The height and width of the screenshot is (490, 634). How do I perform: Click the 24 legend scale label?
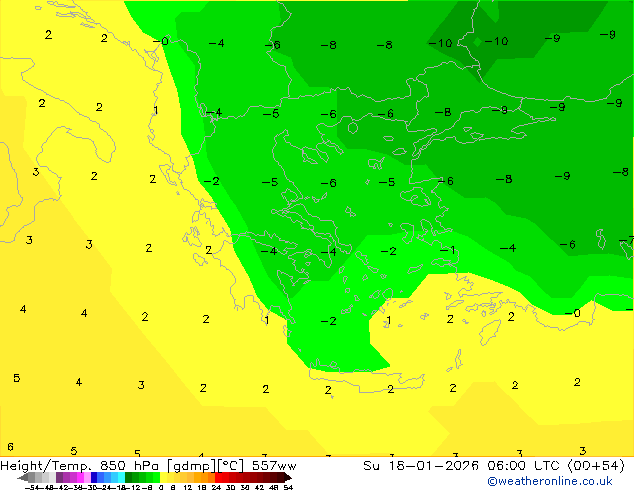tap(216, 488)
